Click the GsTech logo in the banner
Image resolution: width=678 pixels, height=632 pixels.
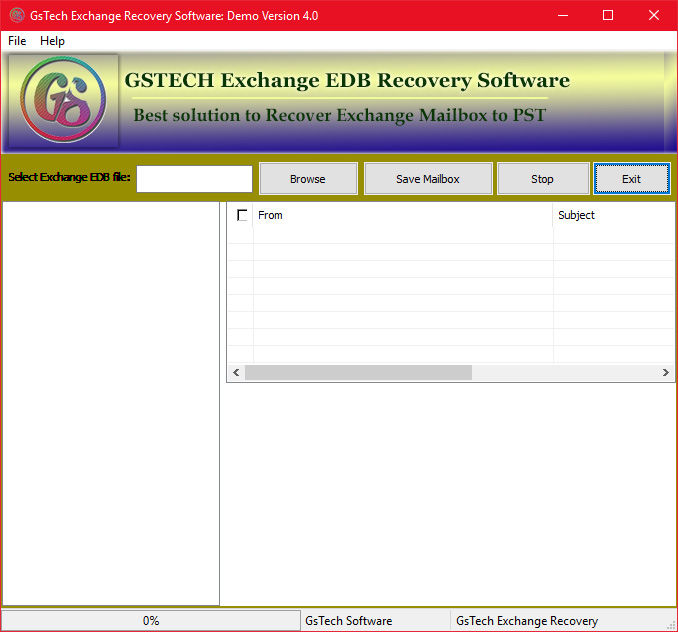pyautogui.click(x=63, y=100)
